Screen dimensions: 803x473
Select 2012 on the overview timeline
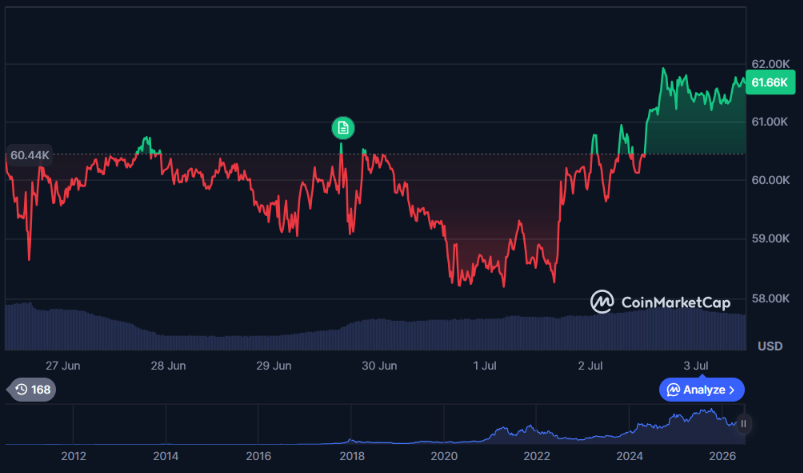coord(73,456)
